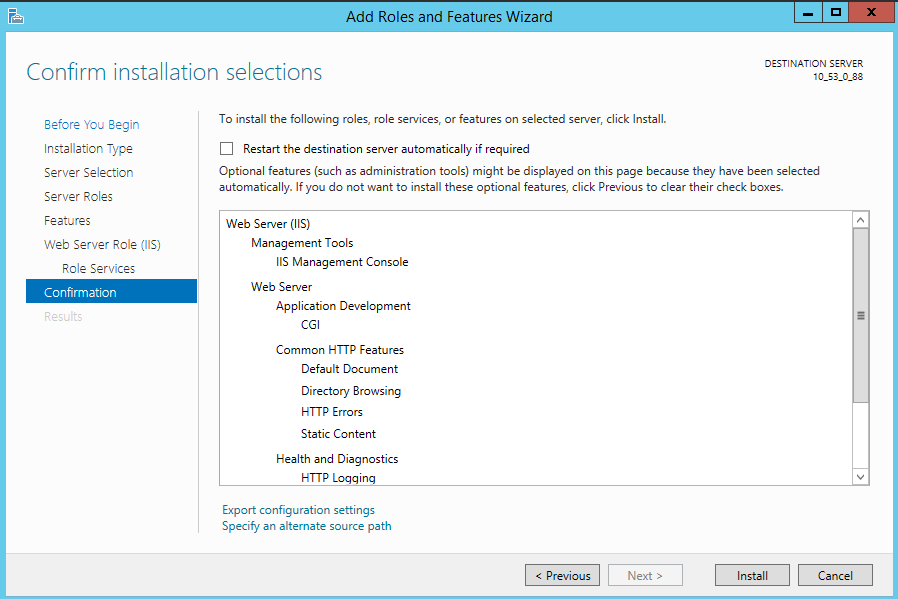Minimize the Add Roles and Features Wizard

coord(809,12)
